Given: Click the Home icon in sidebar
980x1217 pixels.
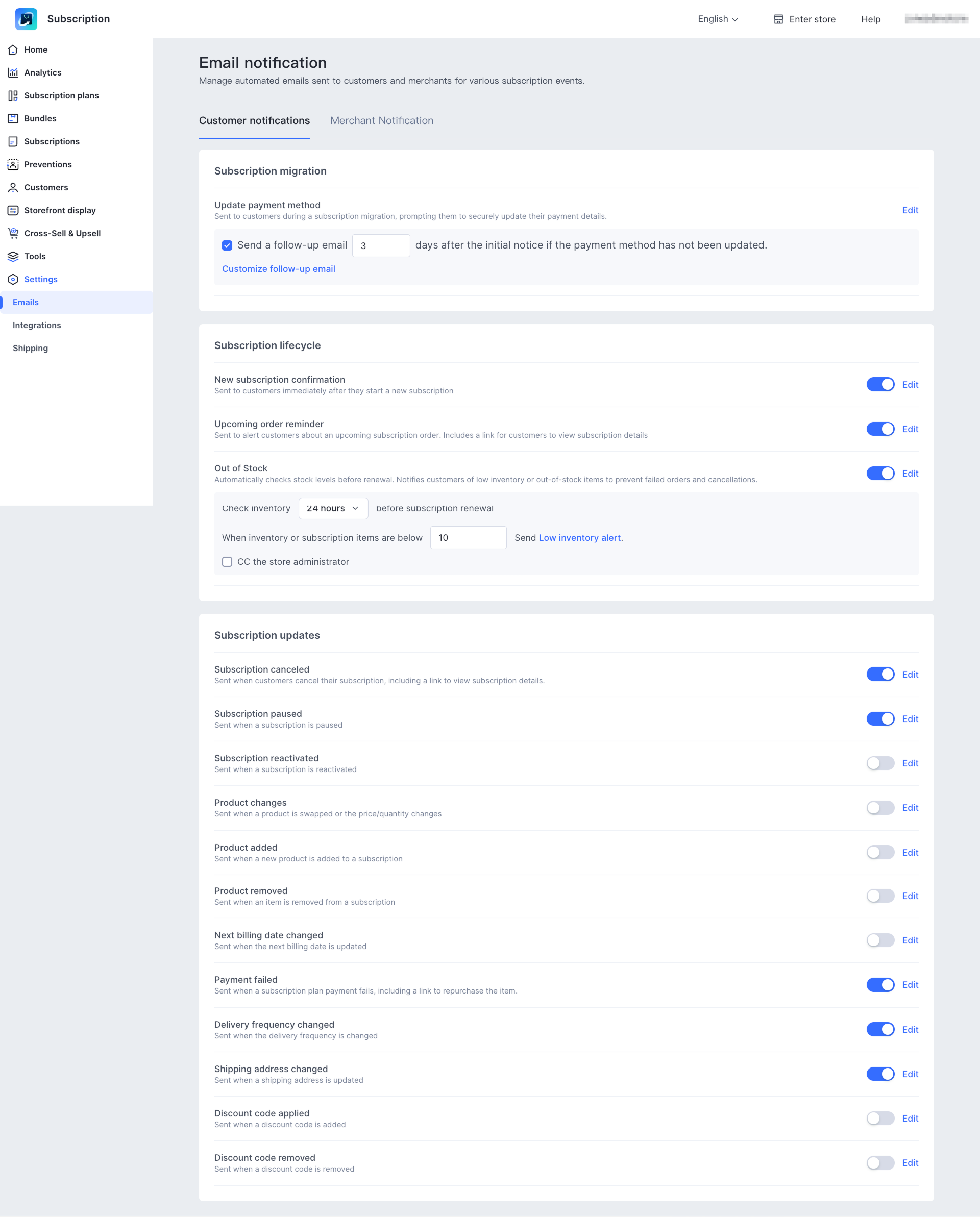Looking at the screenshot, I should 13,49.
